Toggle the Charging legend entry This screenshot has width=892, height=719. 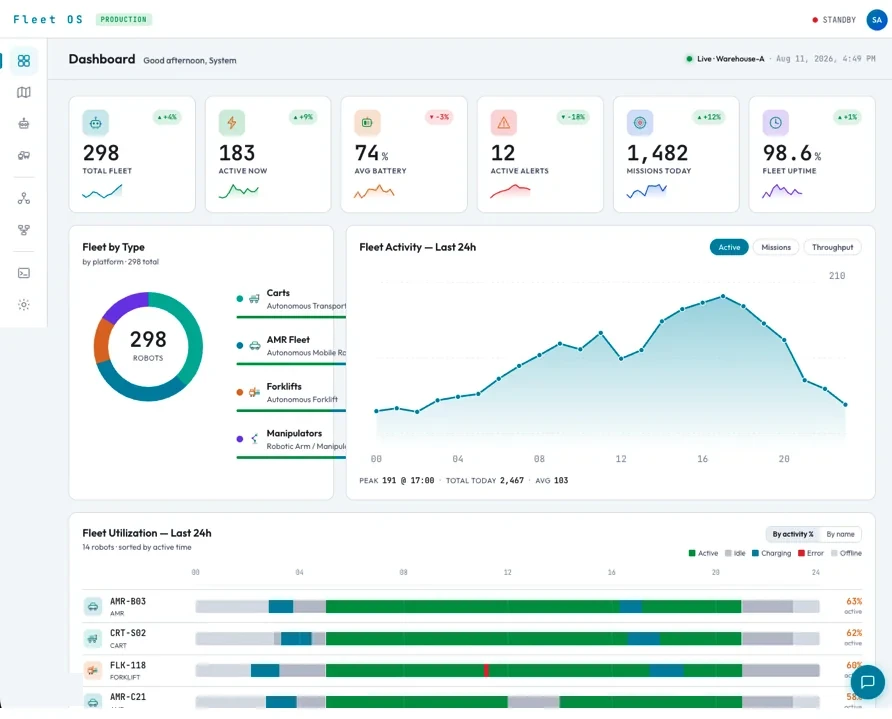771,553
